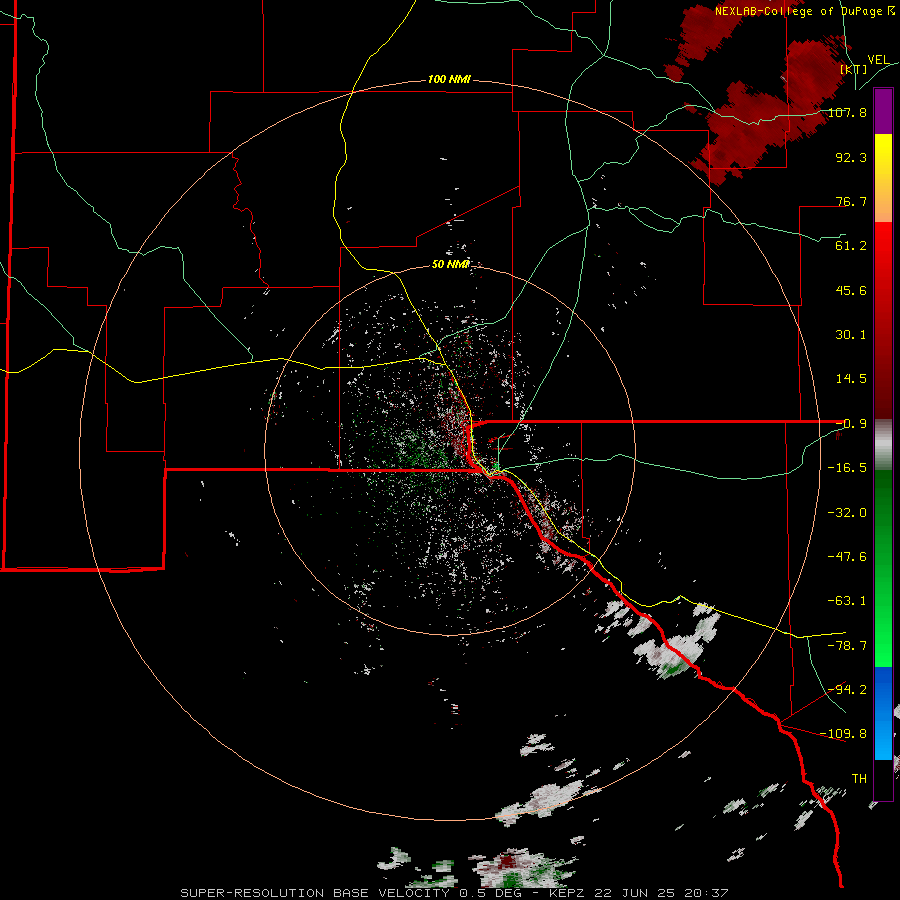
Task: Click the -16.5 scale value
Action: [x=847, y=468]
